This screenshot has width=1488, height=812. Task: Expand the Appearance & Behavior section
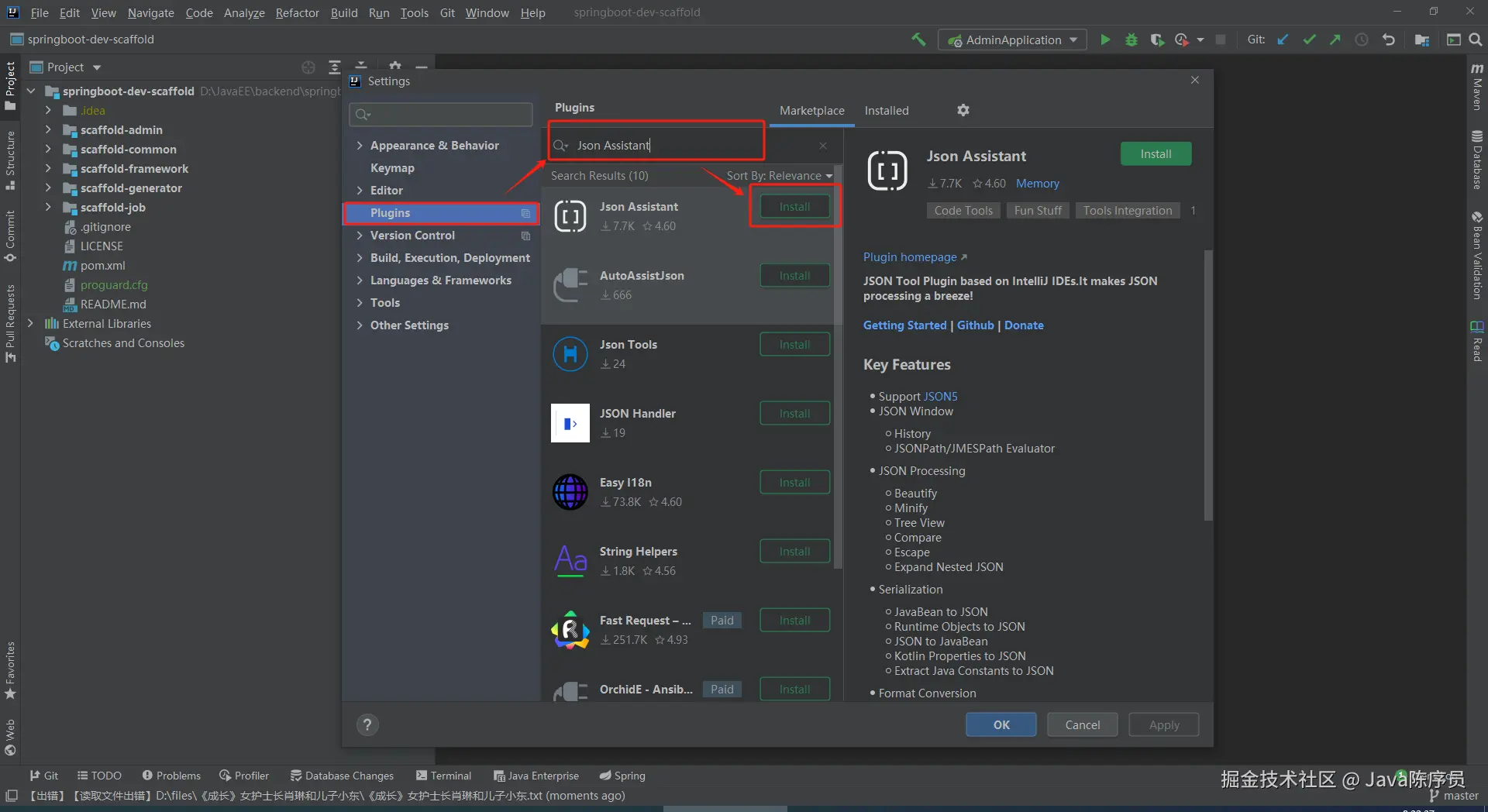(360, 146)
